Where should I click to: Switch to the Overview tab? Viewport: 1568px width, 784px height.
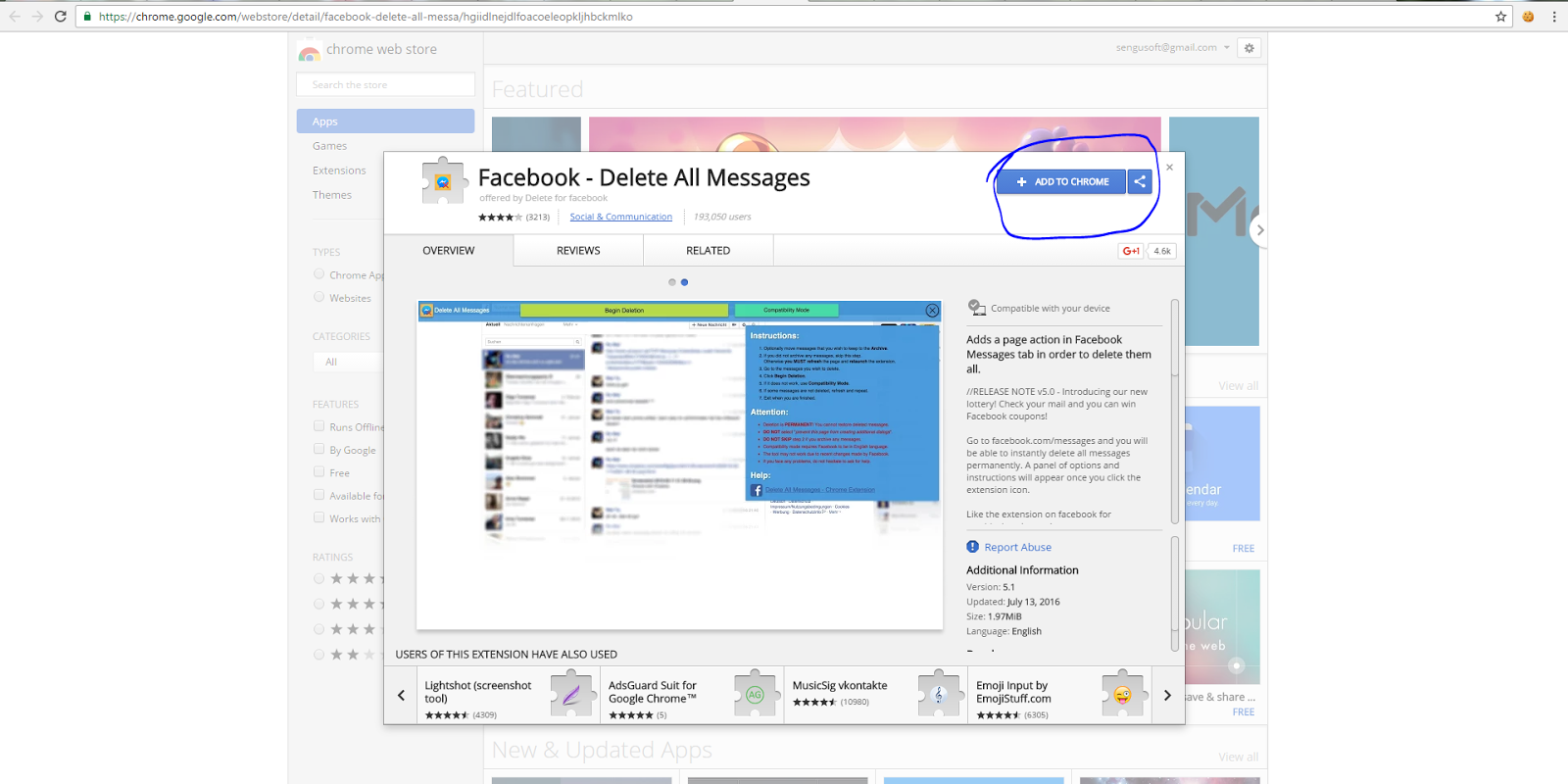[x=449, y=251]
